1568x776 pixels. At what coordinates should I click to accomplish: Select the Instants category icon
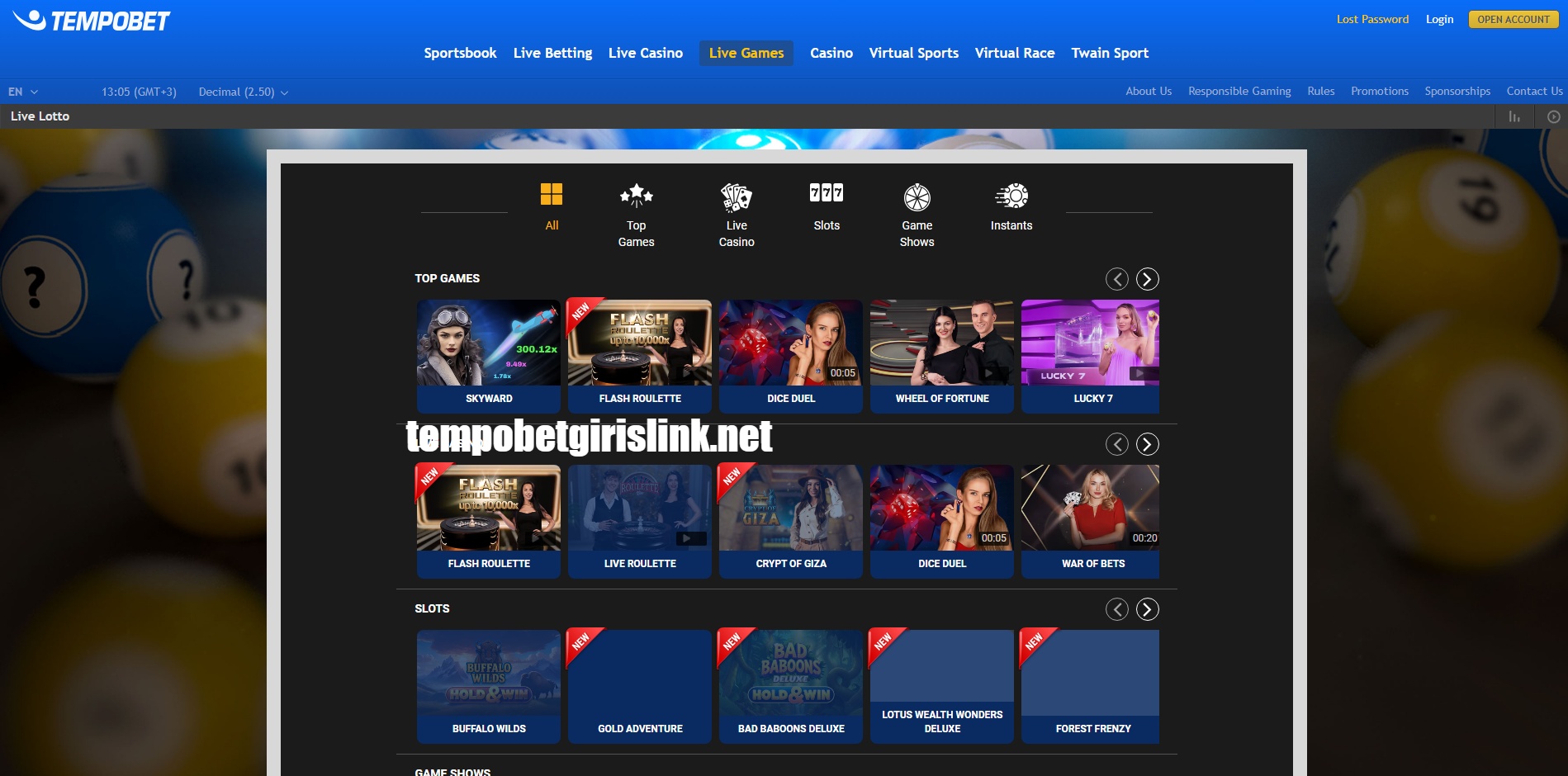(1011, 196)
